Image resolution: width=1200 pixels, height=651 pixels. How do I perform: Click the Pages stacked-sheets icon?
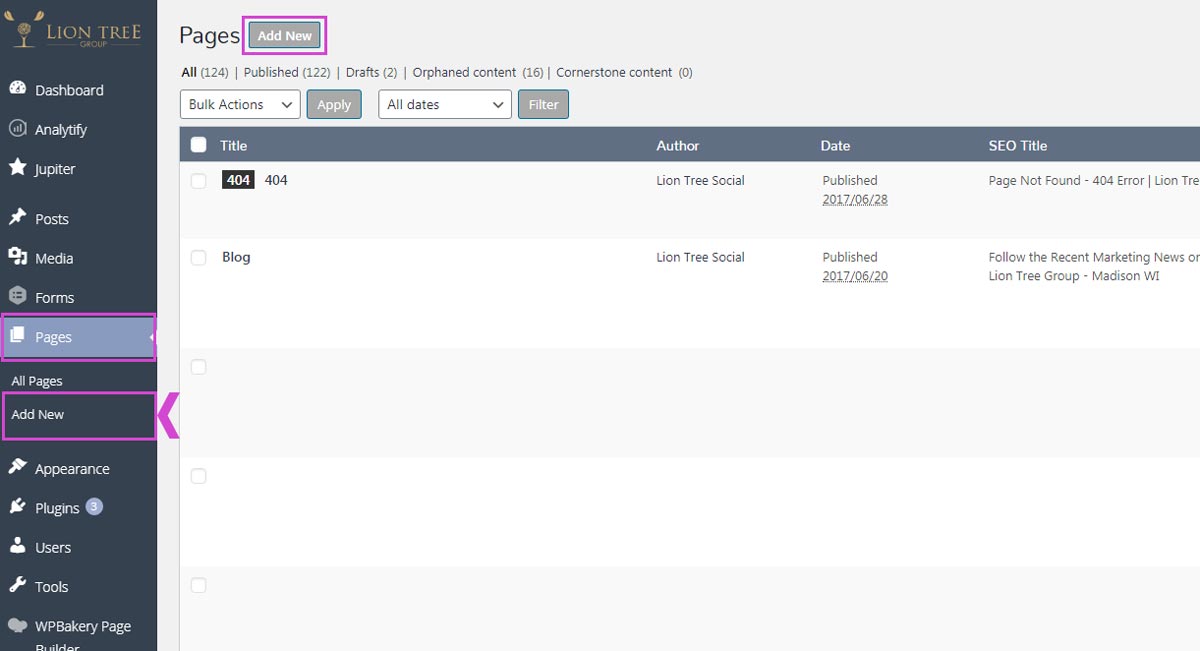coord(17,336)
